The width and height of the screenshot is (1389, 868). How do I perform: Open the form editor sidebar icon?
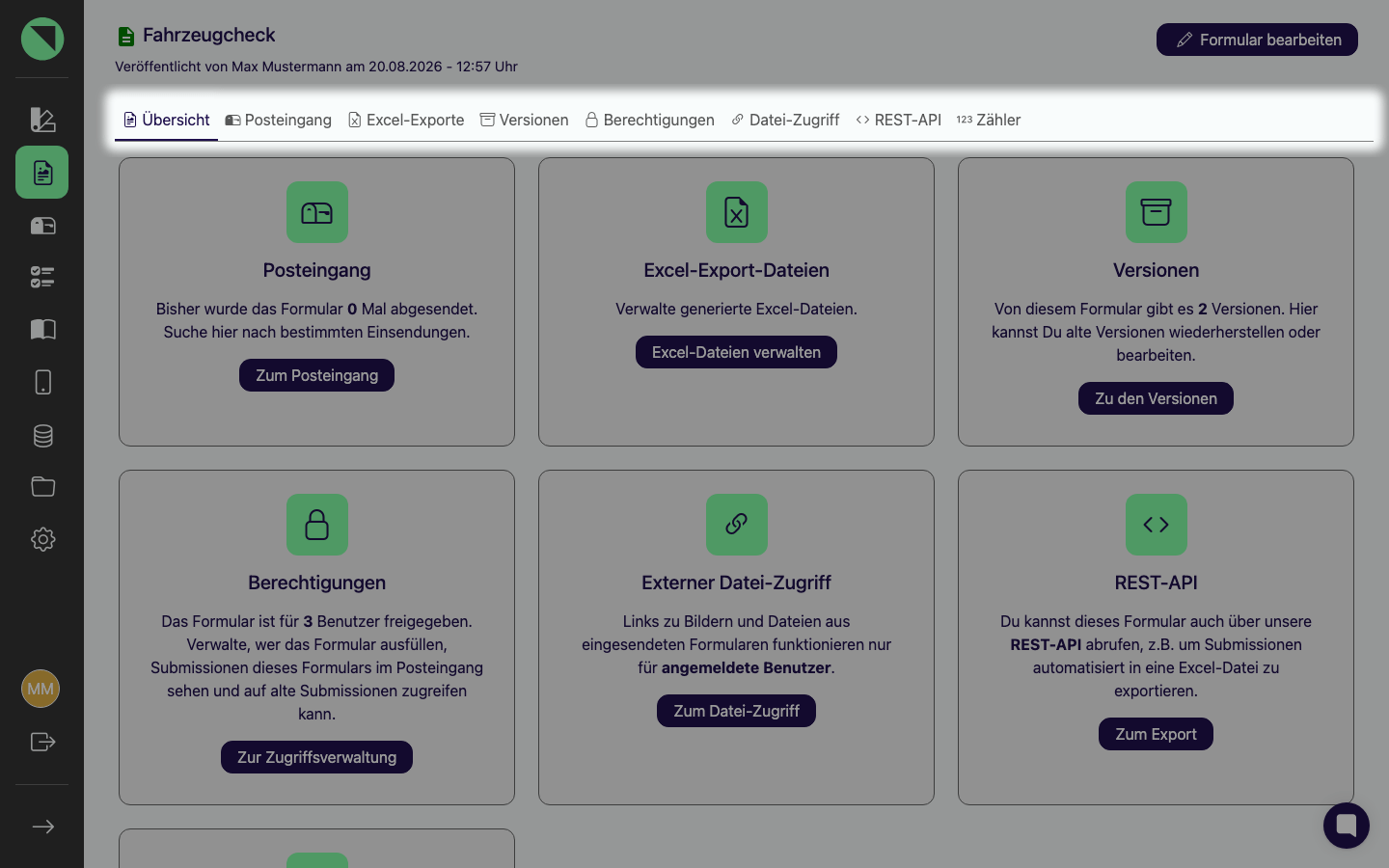[x=42, y=120]
